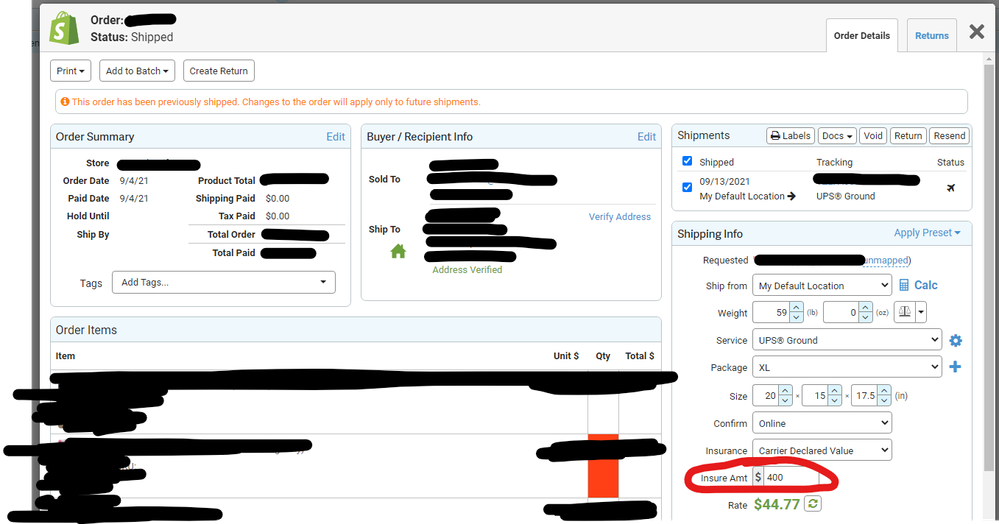Click the airplane shipment status icon
This screenshot has width=999, height=524.
(950, 188)
